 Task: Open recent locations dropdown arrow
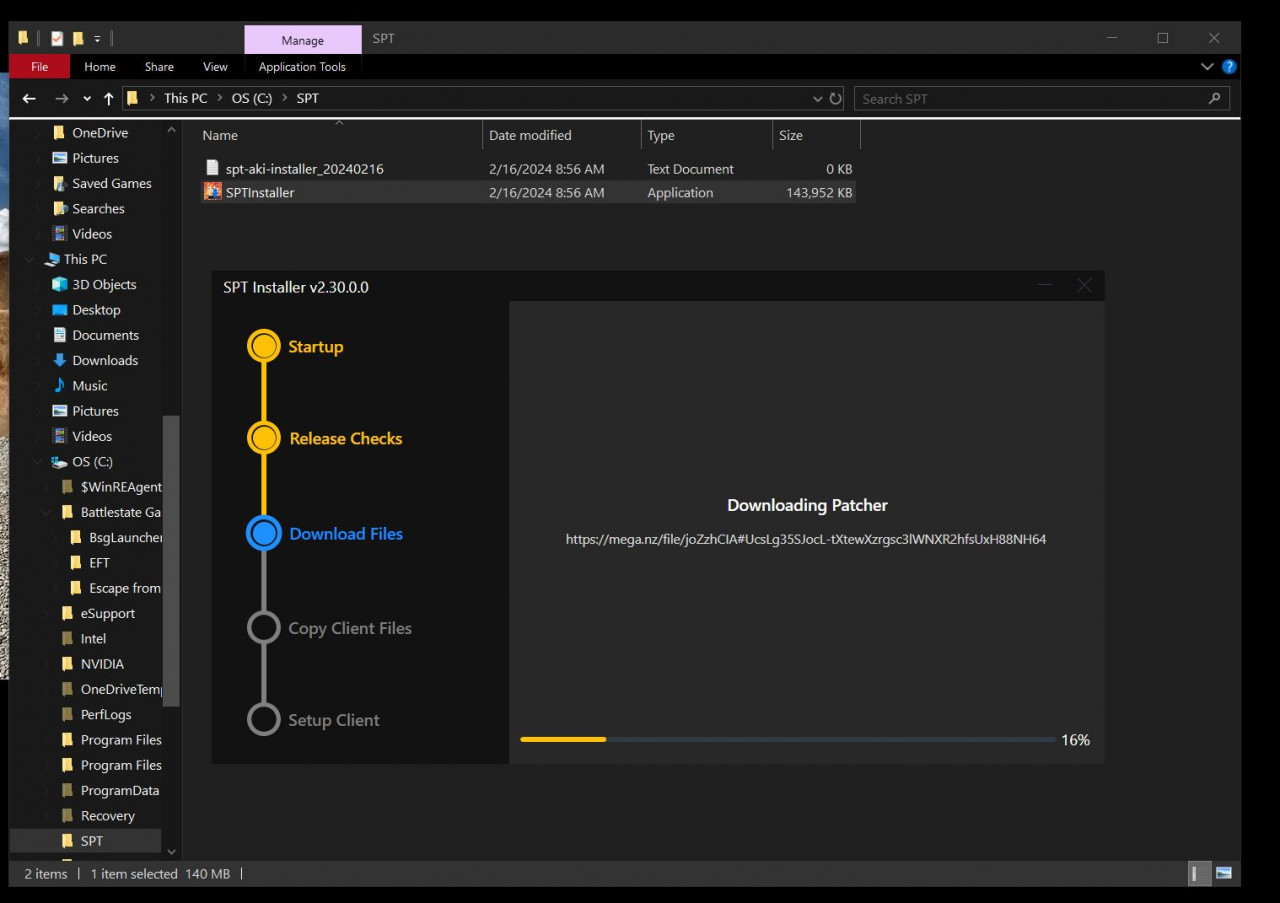point(87,98)
